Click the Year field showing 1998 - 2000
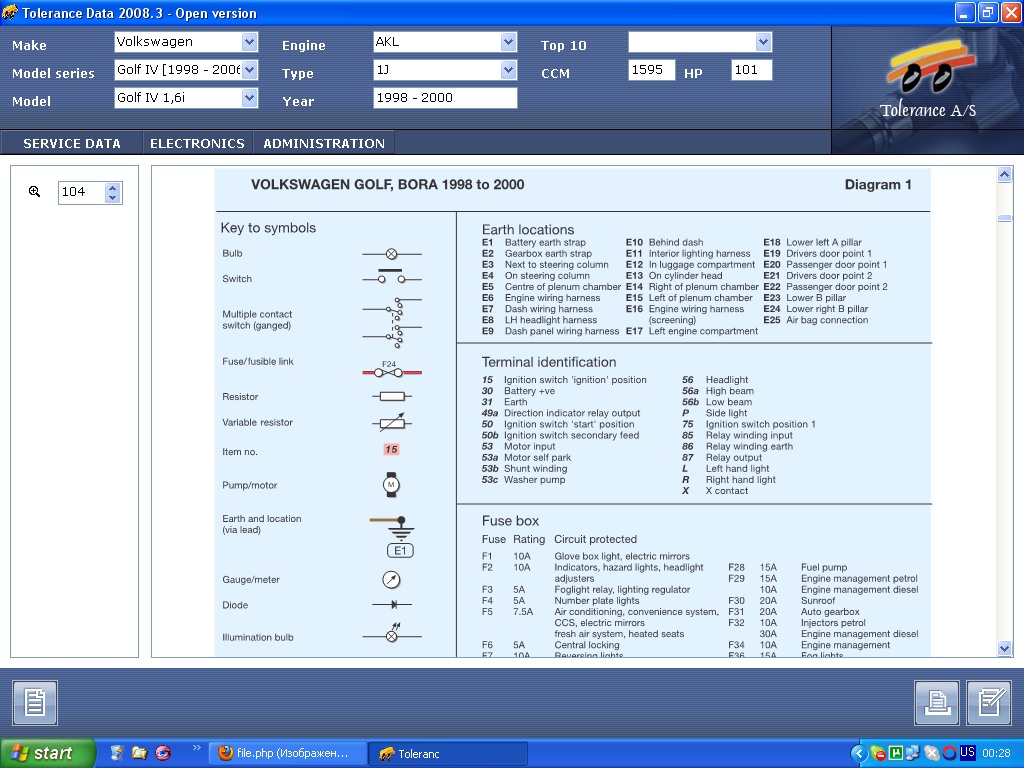This screenshot has width=1024, height=768. 445,98
